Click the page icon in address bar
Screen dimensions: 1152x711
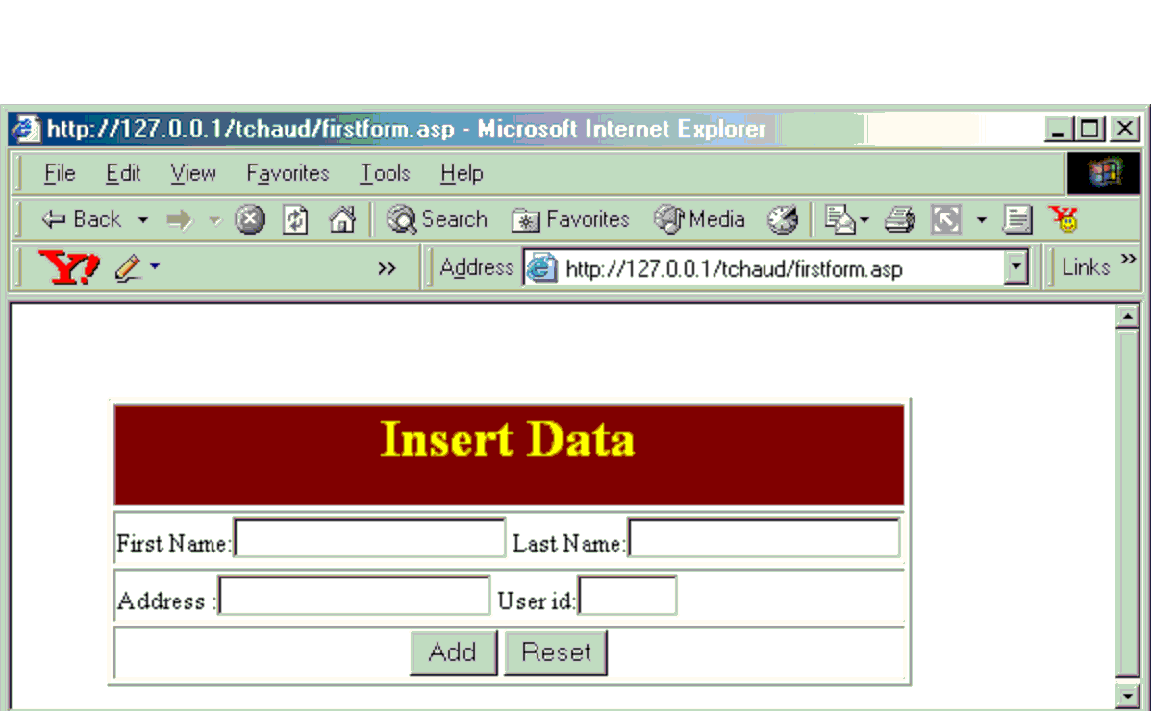click(542, 268)
